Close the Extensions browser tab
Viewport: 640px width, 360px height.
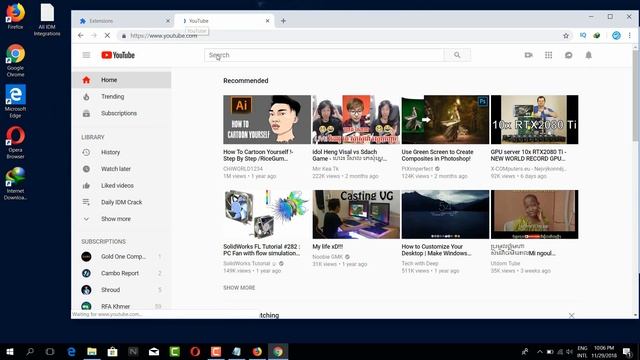[168, 21]
